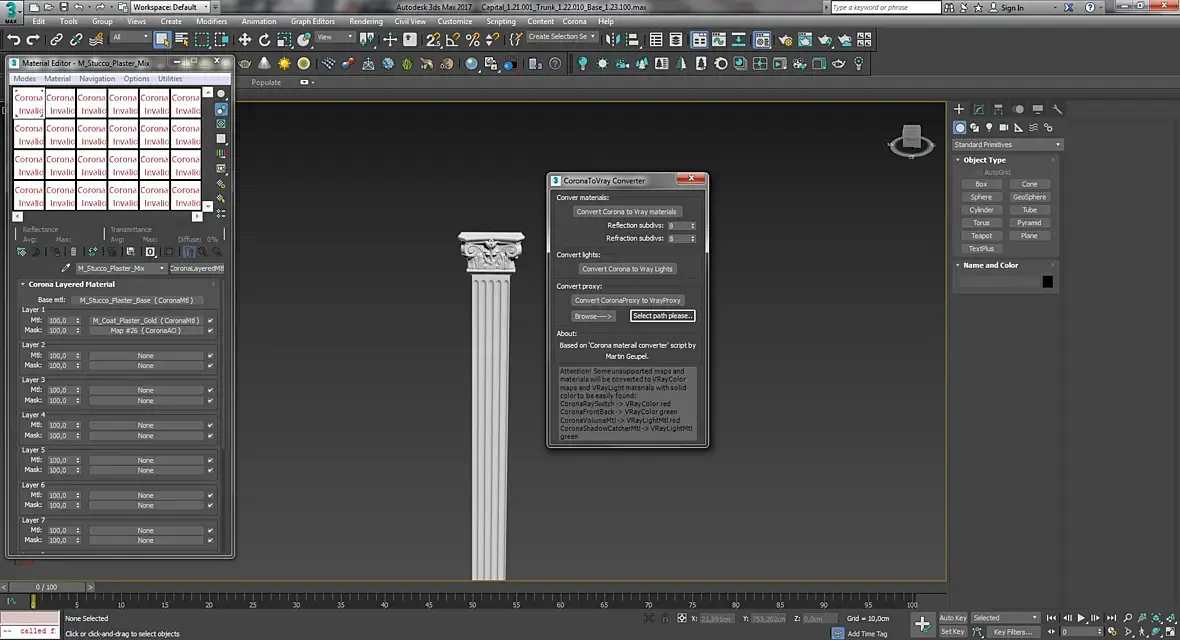Create a Teapot primitive
1180x640 pixels.
pos(981,236)
